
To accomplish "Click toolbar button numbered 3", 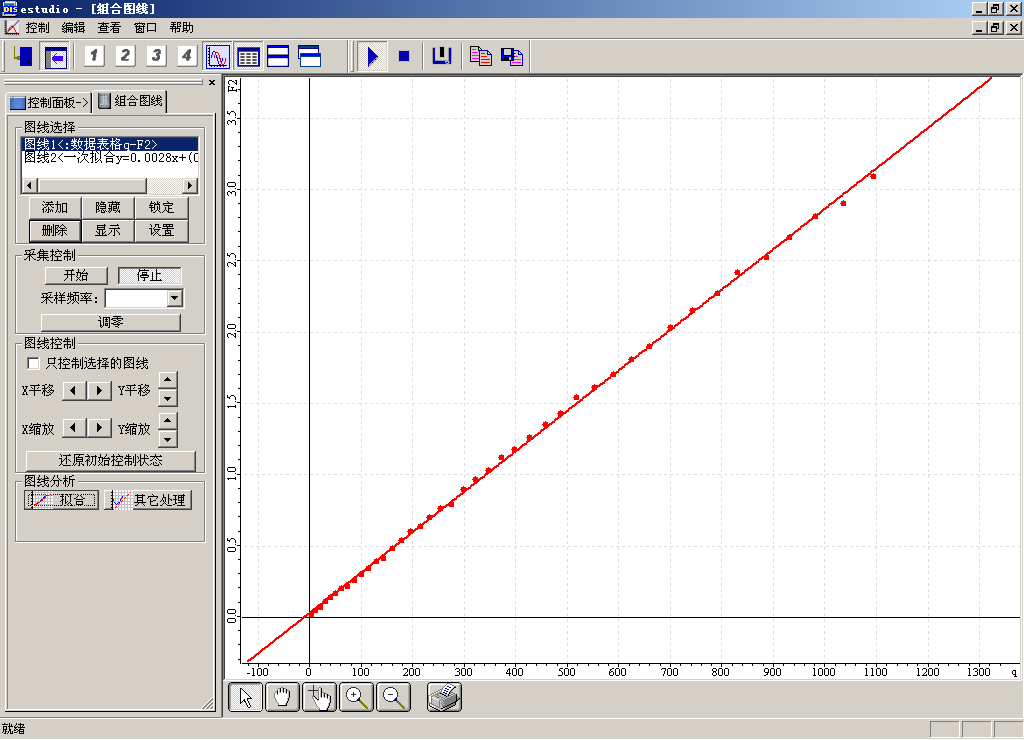I will tap(156, 56).
